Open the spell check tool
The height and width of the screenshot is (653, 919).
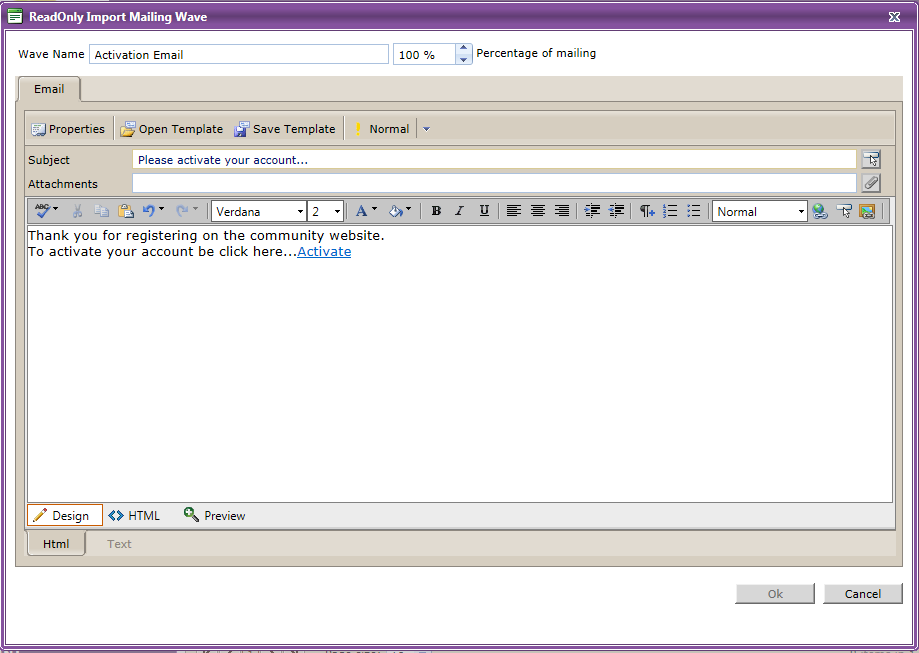43,210
